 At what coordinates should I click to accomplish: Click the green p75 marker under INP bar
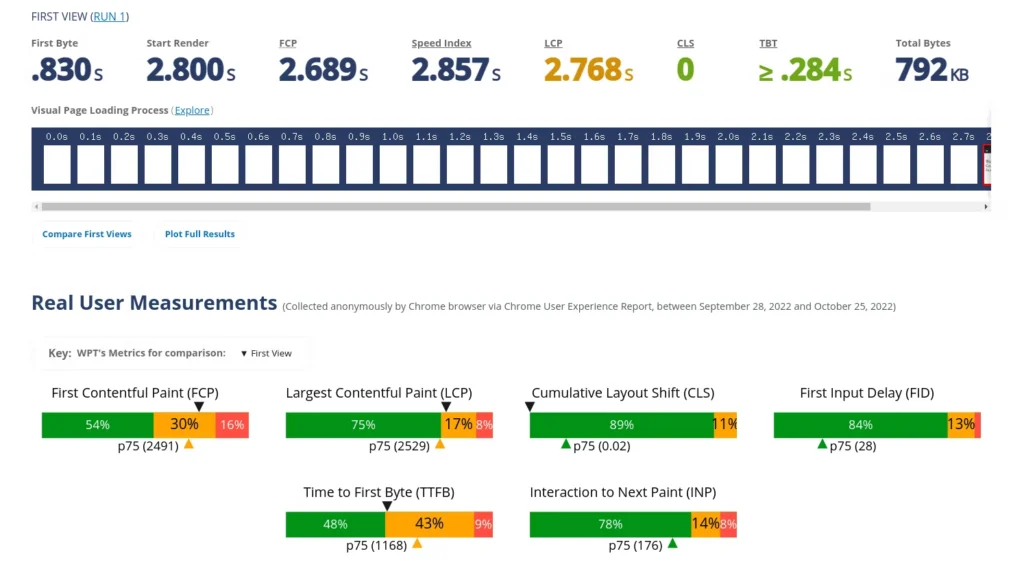[x=673, y=543]
